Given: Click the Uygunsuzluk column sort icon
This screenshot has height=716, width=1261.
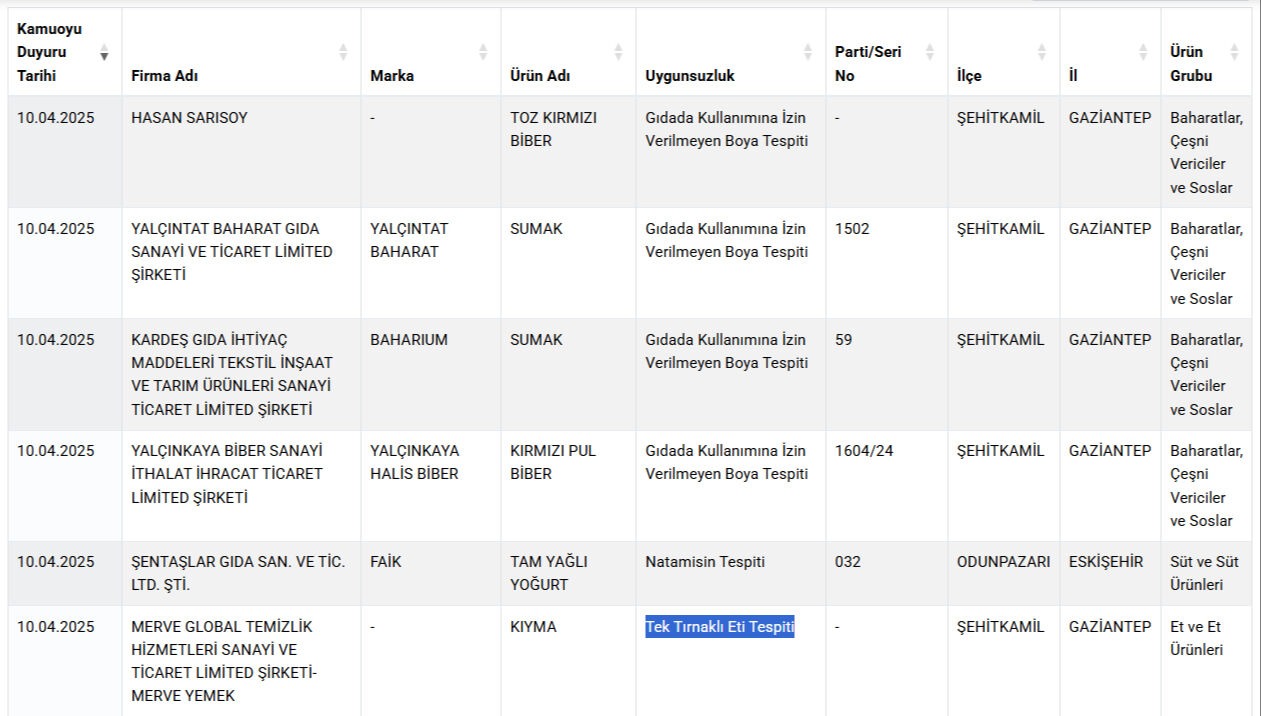Looking at the screenshot, I should click(x=808, y=52).
